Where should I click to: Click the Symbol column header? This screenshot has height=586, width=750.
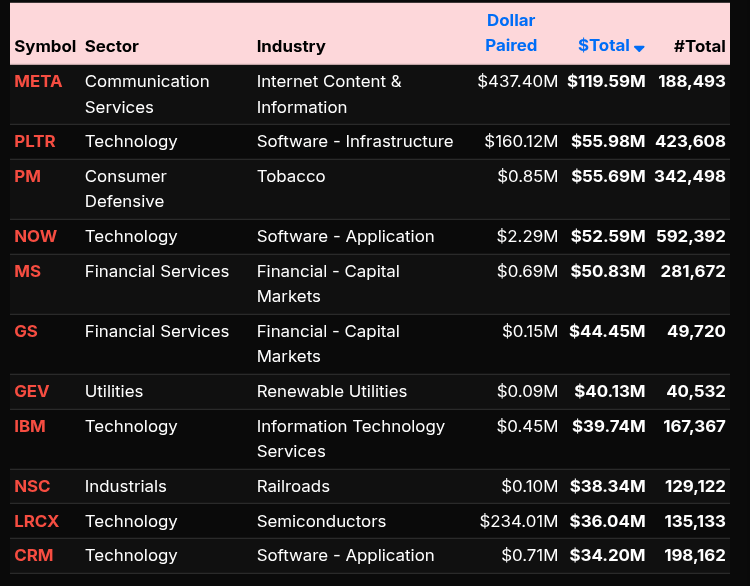coord(45,46)
